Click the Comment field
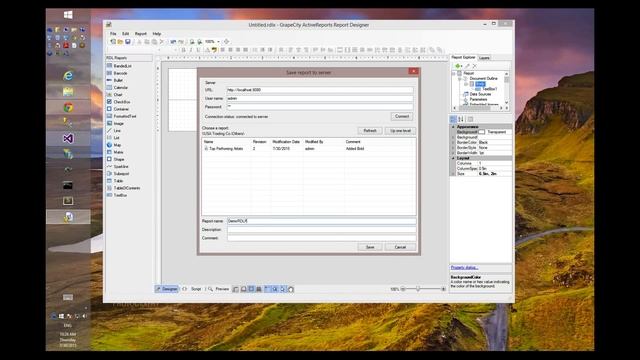Viewport: 640px width, 360px height. tap(322, 238)
